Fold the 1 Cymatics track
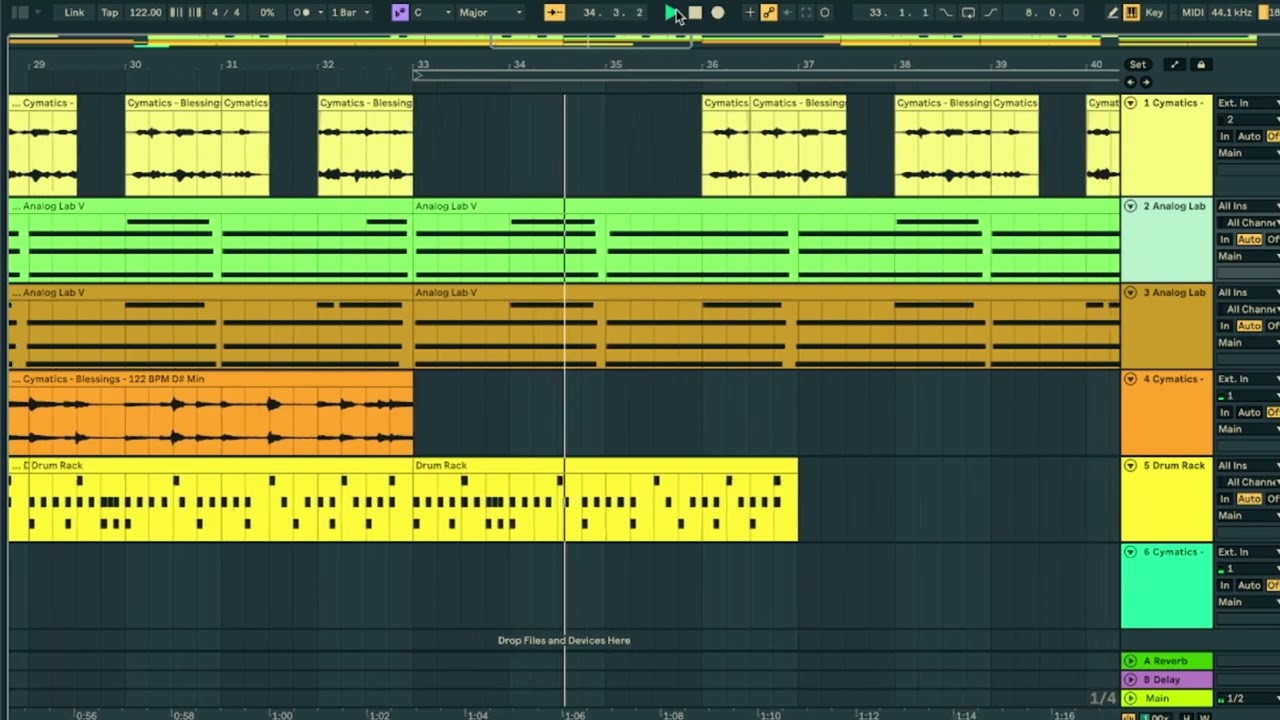The width and height of the screenshot is (1280, 720). click(x=1131, y=103)
